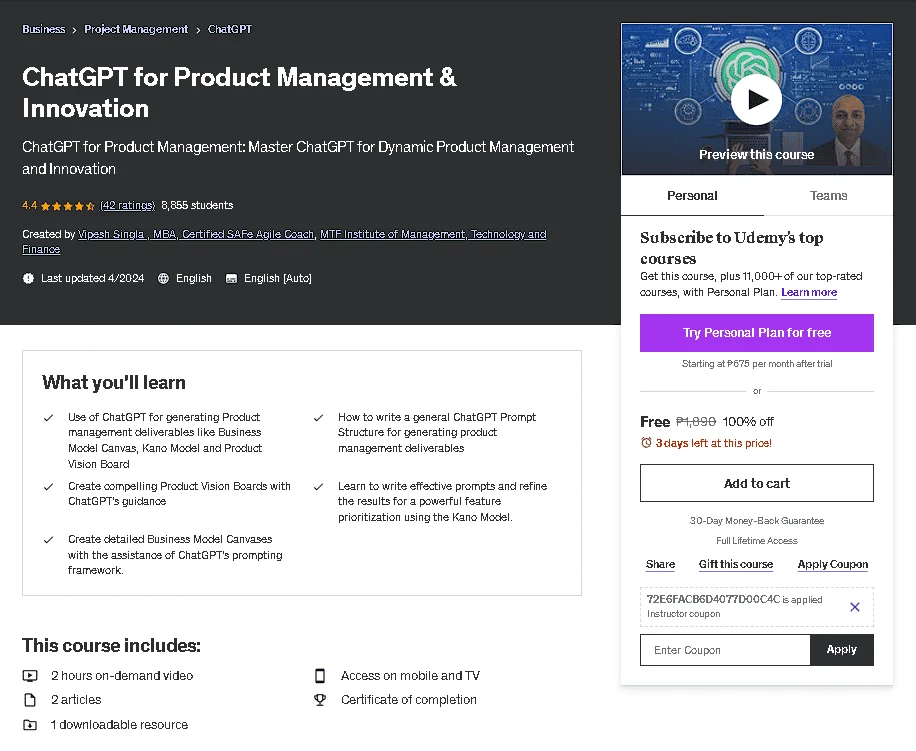Click breadcrumb chevron after Business
This screenshot has height=751, width=916.
(x=75, y=30)
